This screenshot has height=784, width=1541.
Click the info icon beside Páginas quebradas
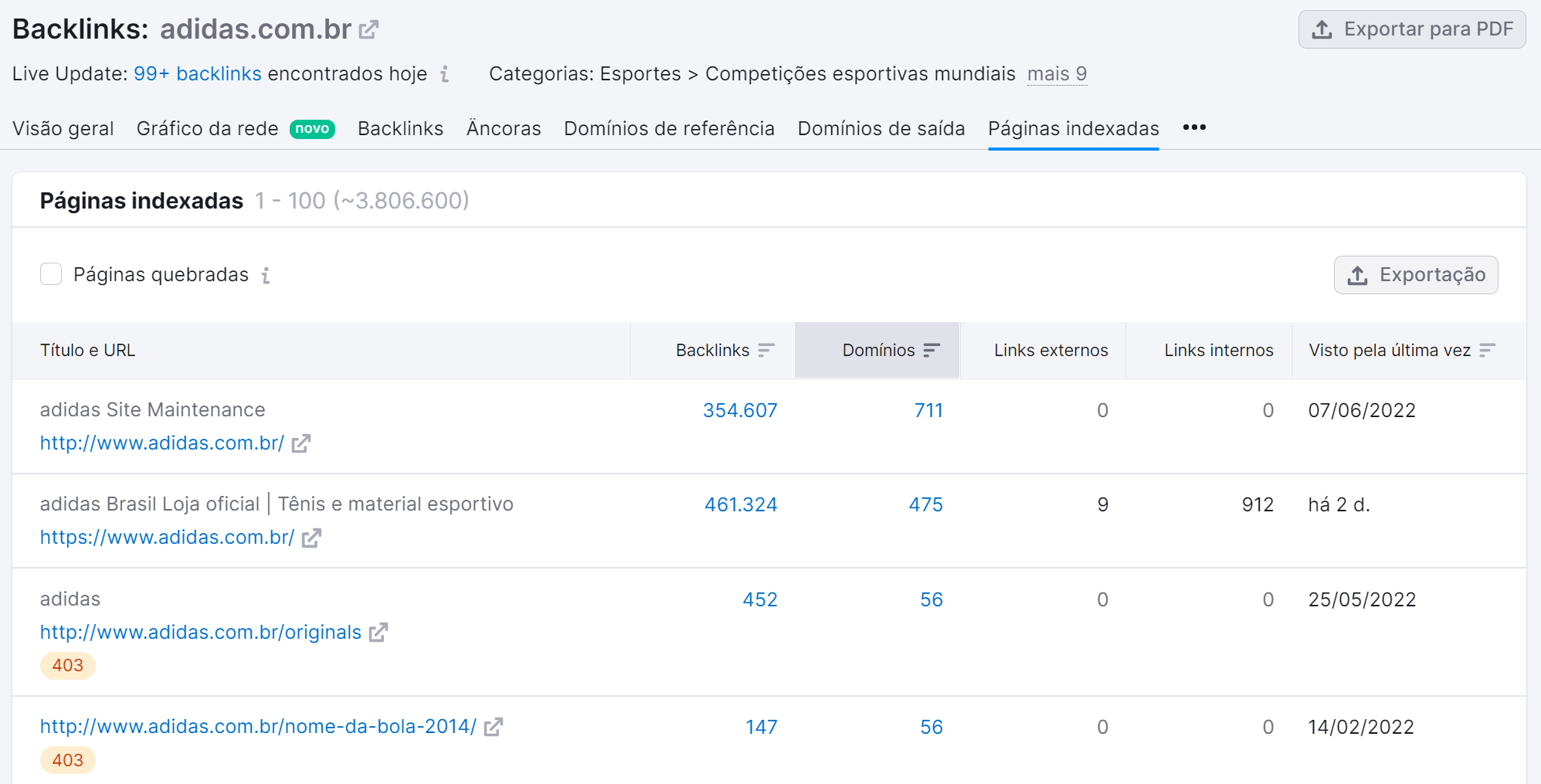[x=266, y=275]
